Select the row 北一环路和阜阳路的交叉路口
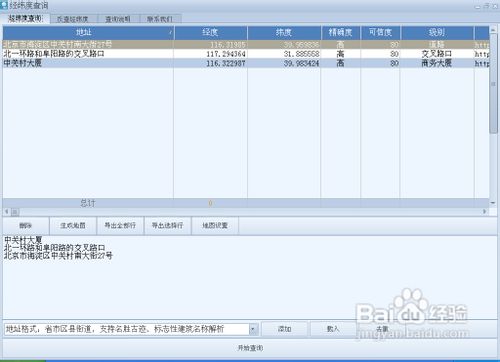Screen dimensions: 500x362 [246, 54]
